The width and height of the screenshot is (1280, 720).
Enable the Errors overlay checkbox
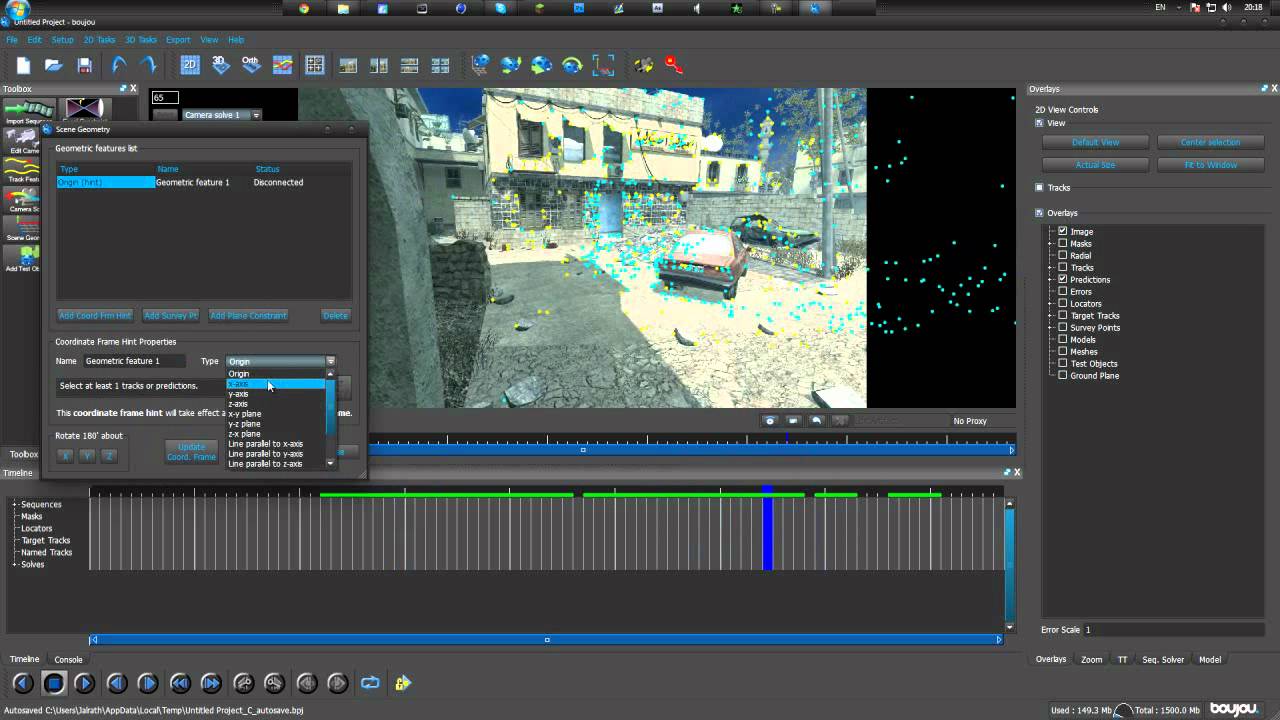tap(1063, 291)
